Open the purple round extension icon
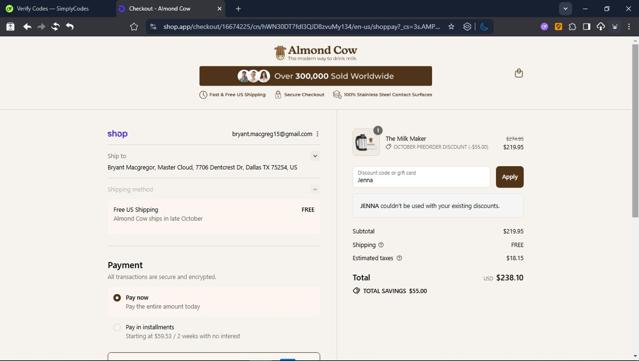This screenshot has height=361, width=639. tap(544, 26)
